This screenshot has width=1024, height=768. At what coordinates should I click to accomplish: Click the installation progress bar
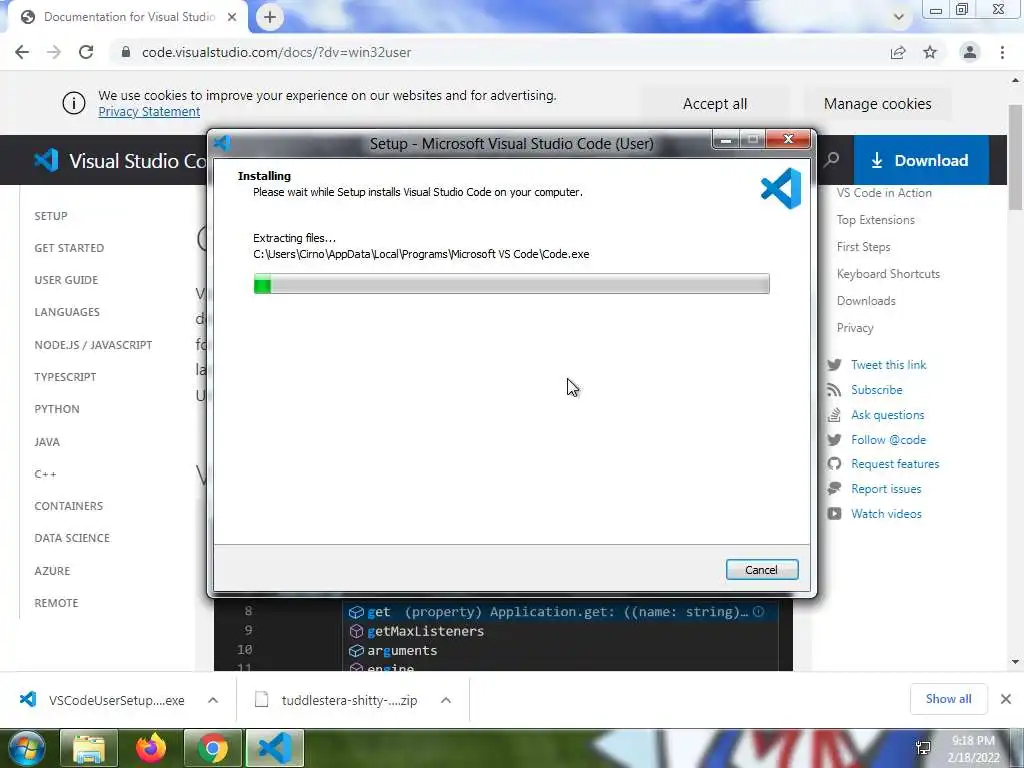[511, 283]
